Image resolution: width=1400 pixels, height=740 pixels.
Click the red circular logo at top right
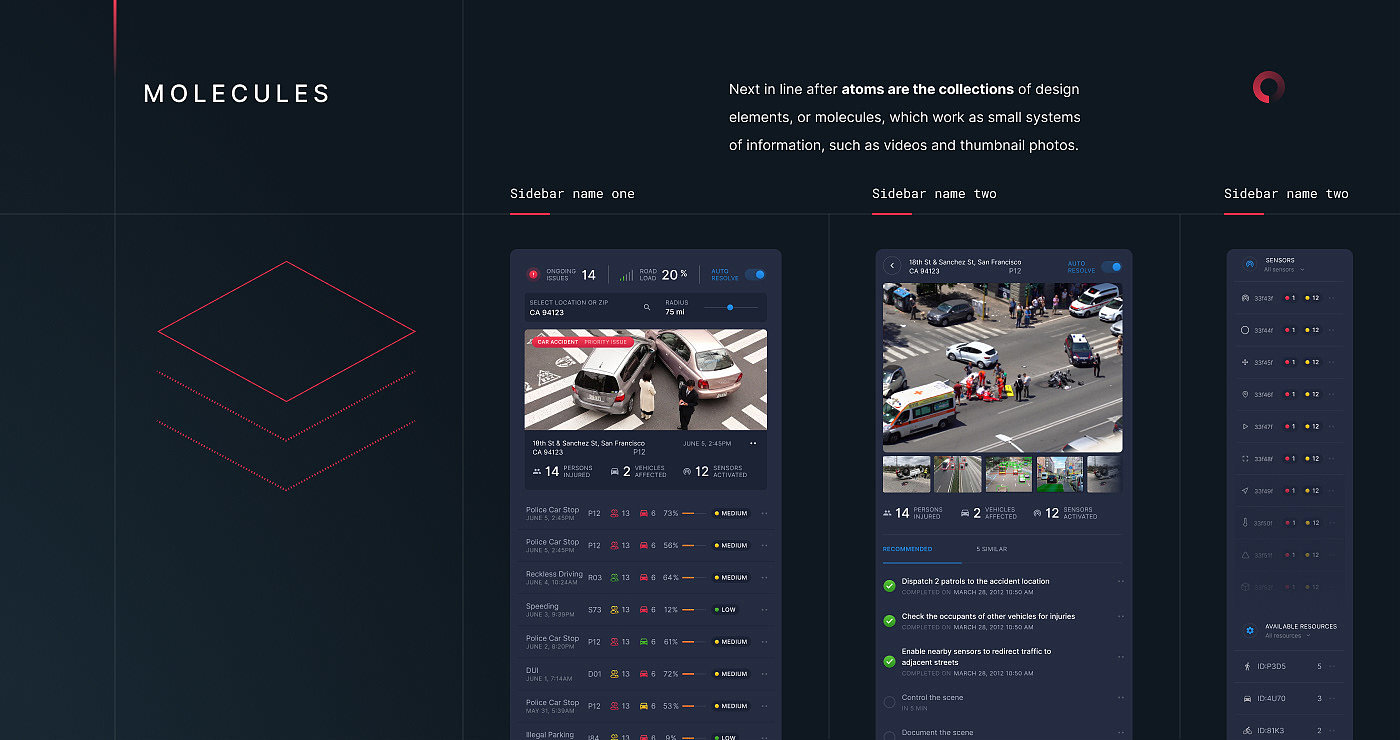tap(1268, 88)
